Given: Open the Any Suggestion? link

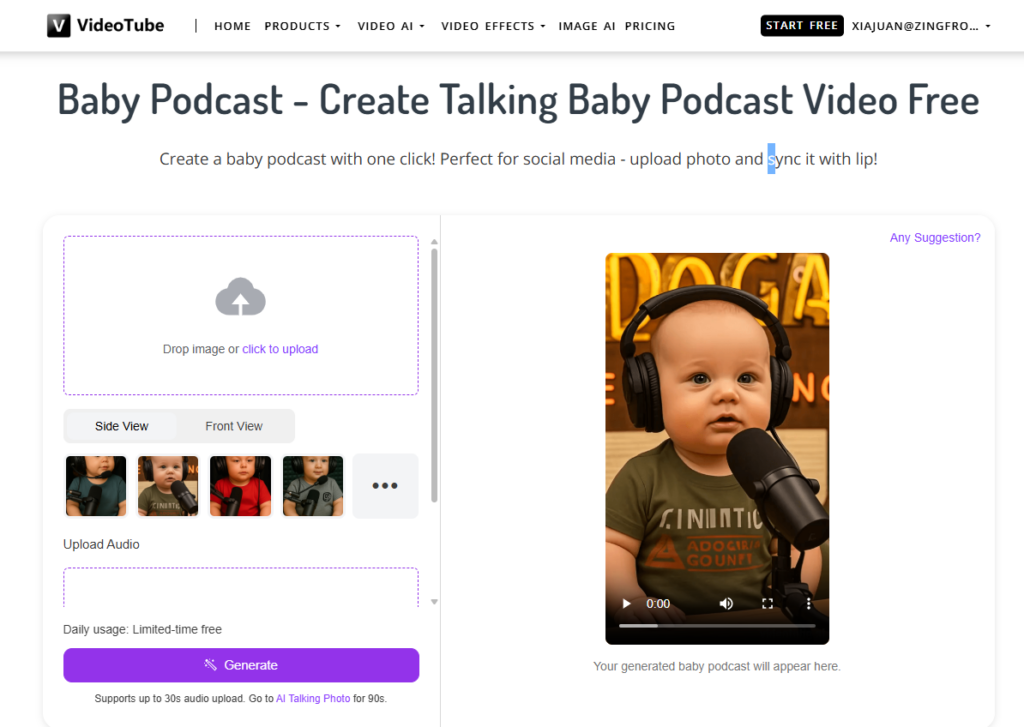Looking at the screenshot, I should (x=935, y=238).
